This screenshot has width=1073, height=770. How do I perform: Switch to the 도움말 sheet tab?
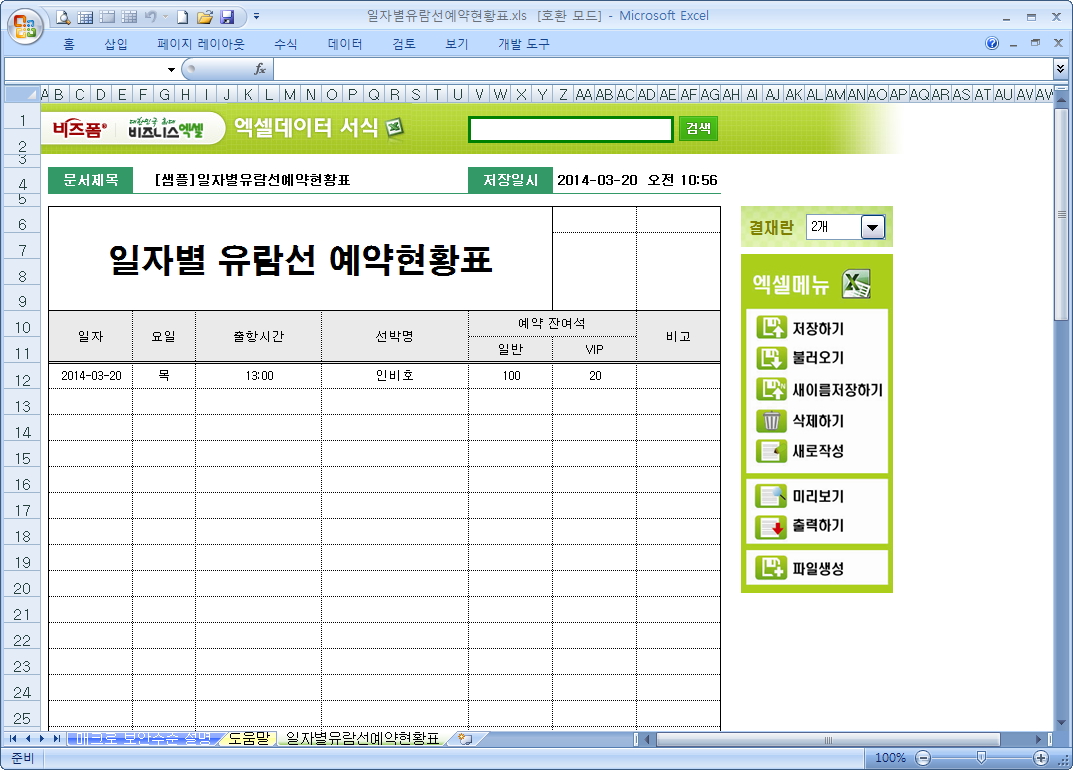pyautogui.click(x=248, y=739)
